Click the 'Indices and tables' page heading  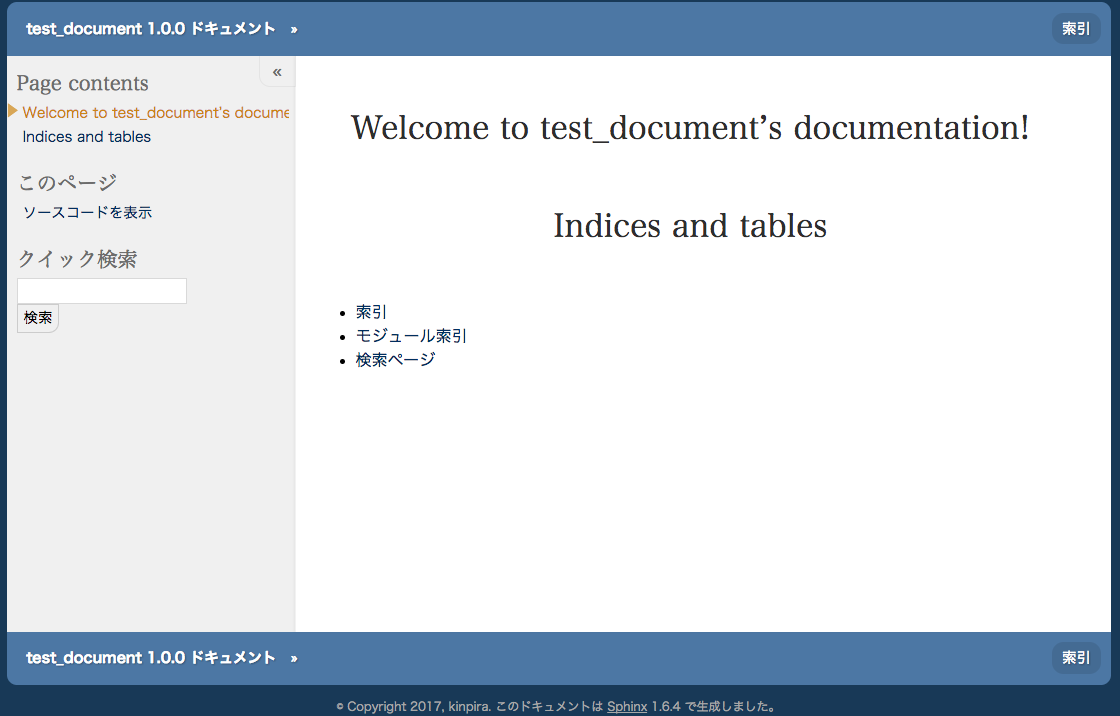(x=689, y=225)
